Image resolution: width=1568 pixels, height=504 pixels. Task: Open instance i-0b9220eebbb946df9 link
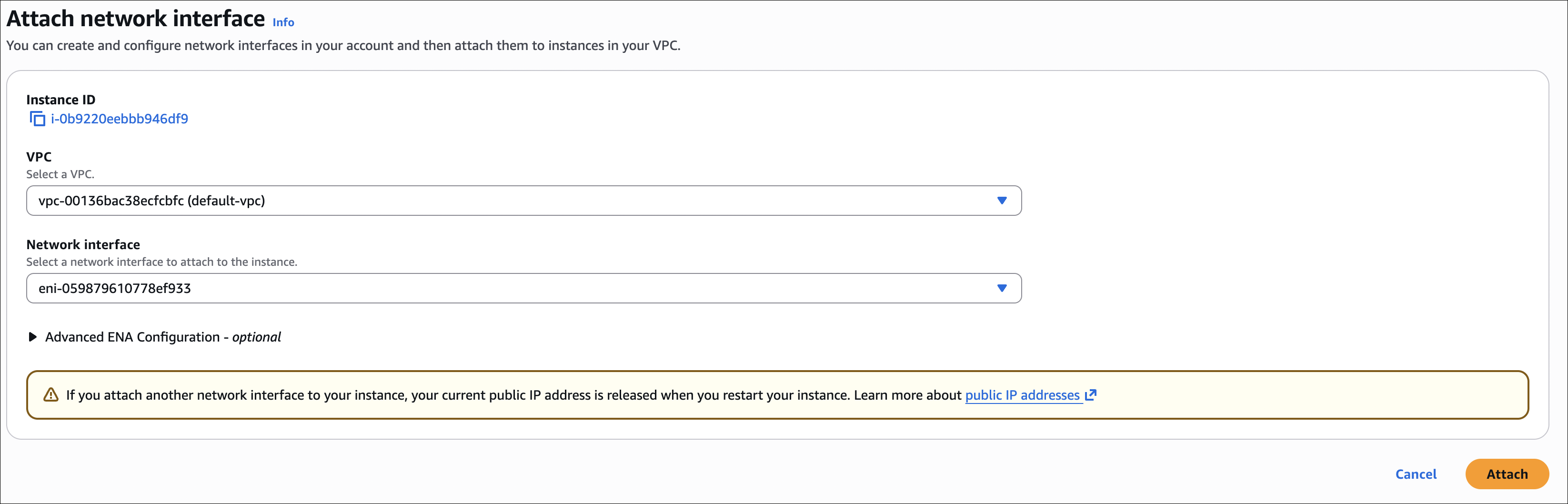pyautogui.click(x=119, y=119)
